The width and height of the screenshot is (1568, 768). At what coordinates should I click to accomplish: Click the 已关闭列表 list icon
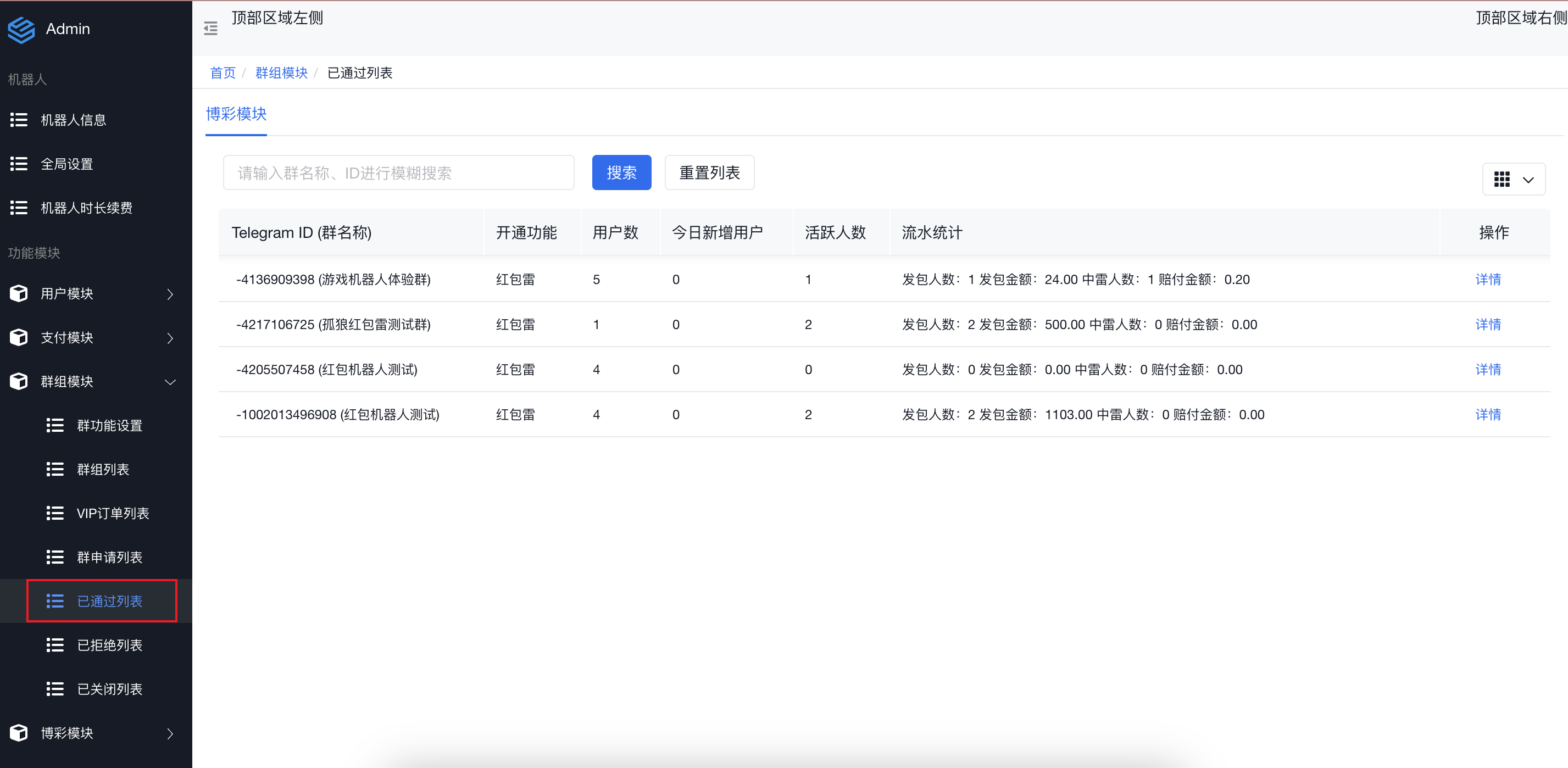pos(55,689)
